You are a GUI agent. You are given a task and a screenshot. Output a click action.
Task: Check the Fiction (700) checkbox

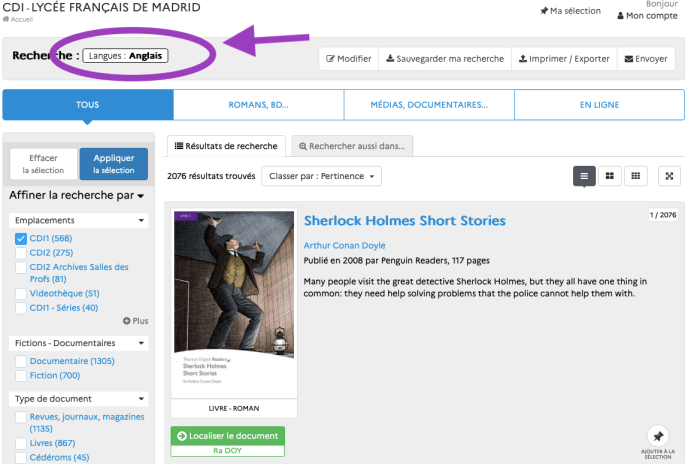(x=21, y=375)
